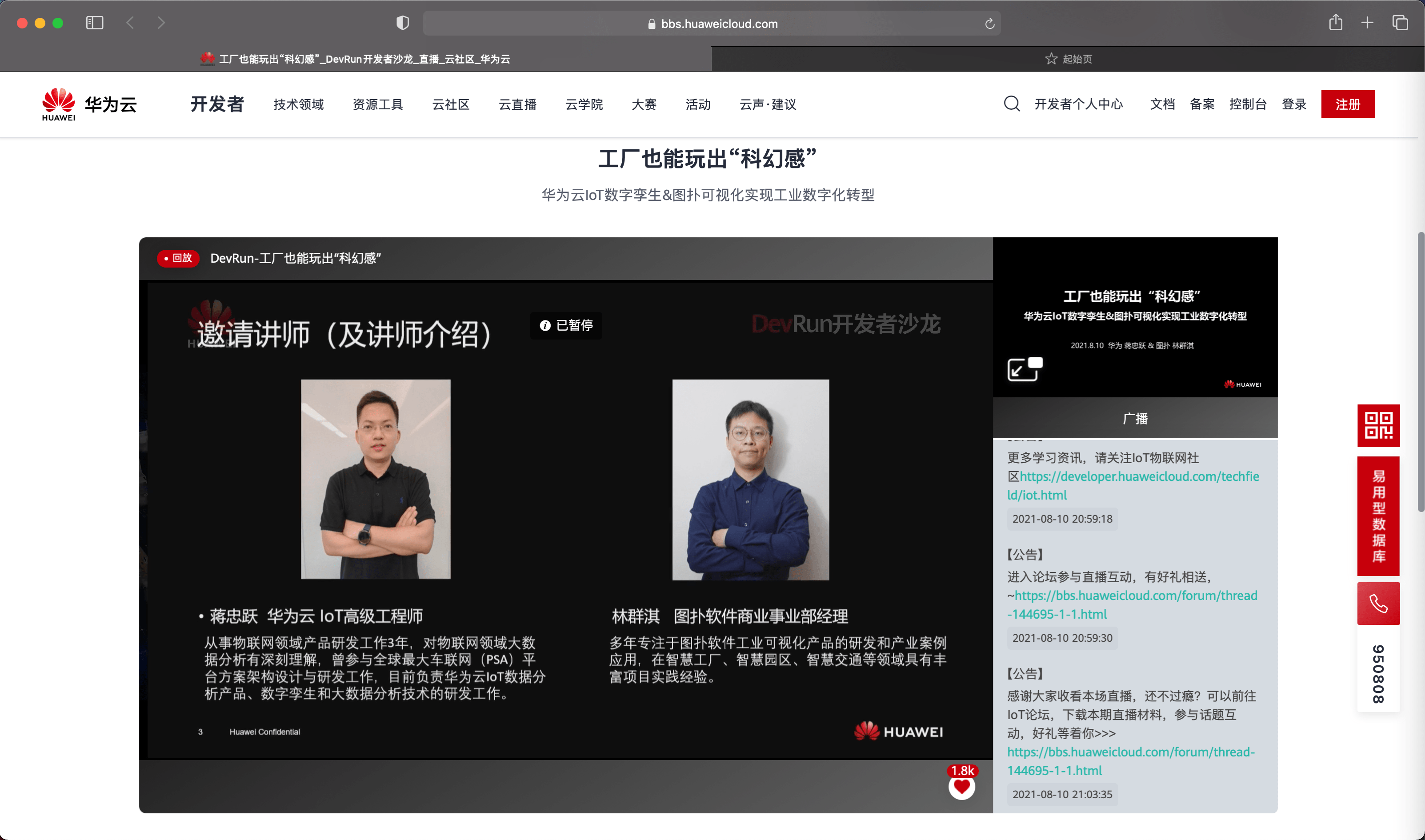Click the 回放 replay badge
Viewport: 1425px width, 840px height.
[178, 258]
